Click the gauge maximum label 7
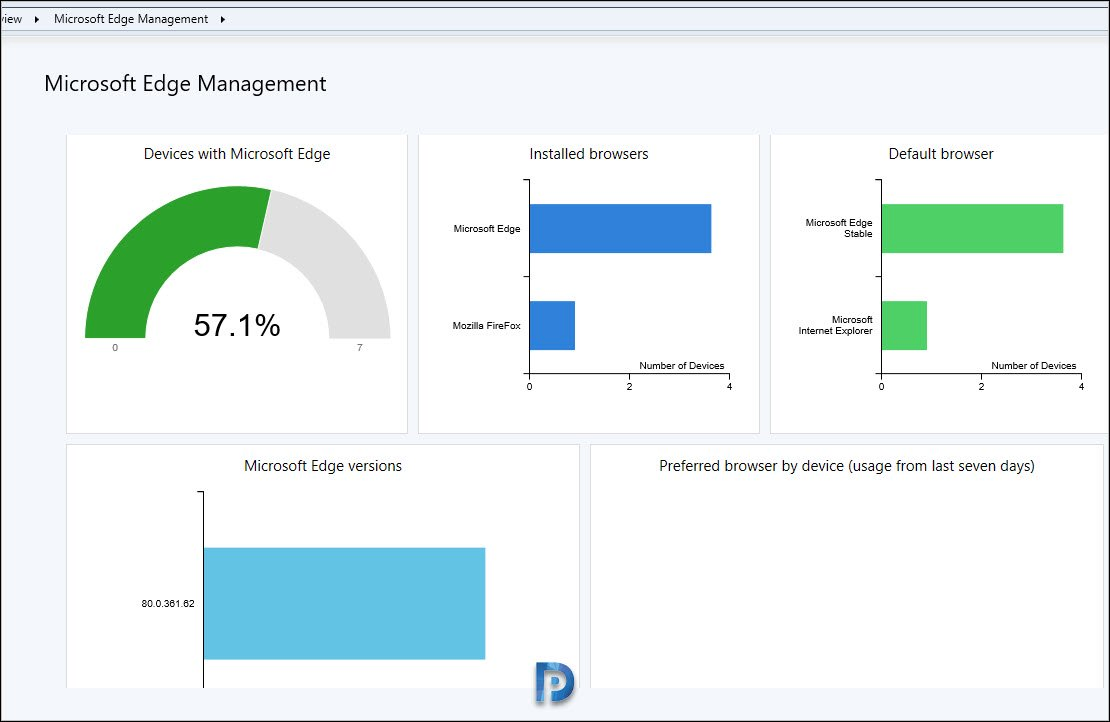1110x722 pixels. tap(360, 348)
